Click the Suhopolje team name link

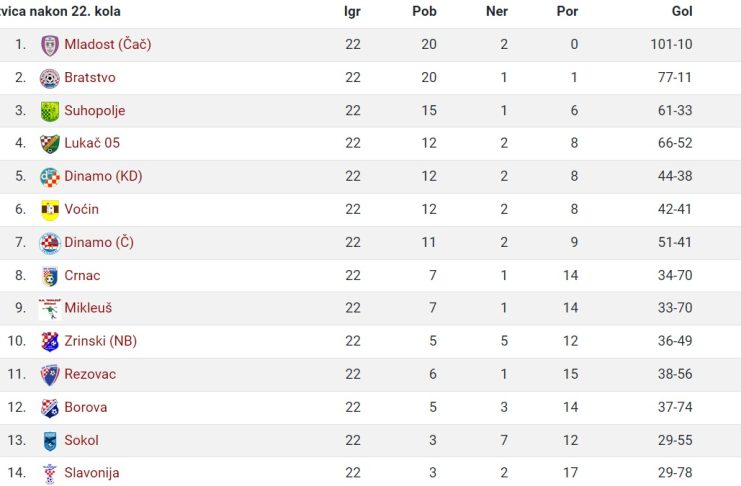[95, 111]
